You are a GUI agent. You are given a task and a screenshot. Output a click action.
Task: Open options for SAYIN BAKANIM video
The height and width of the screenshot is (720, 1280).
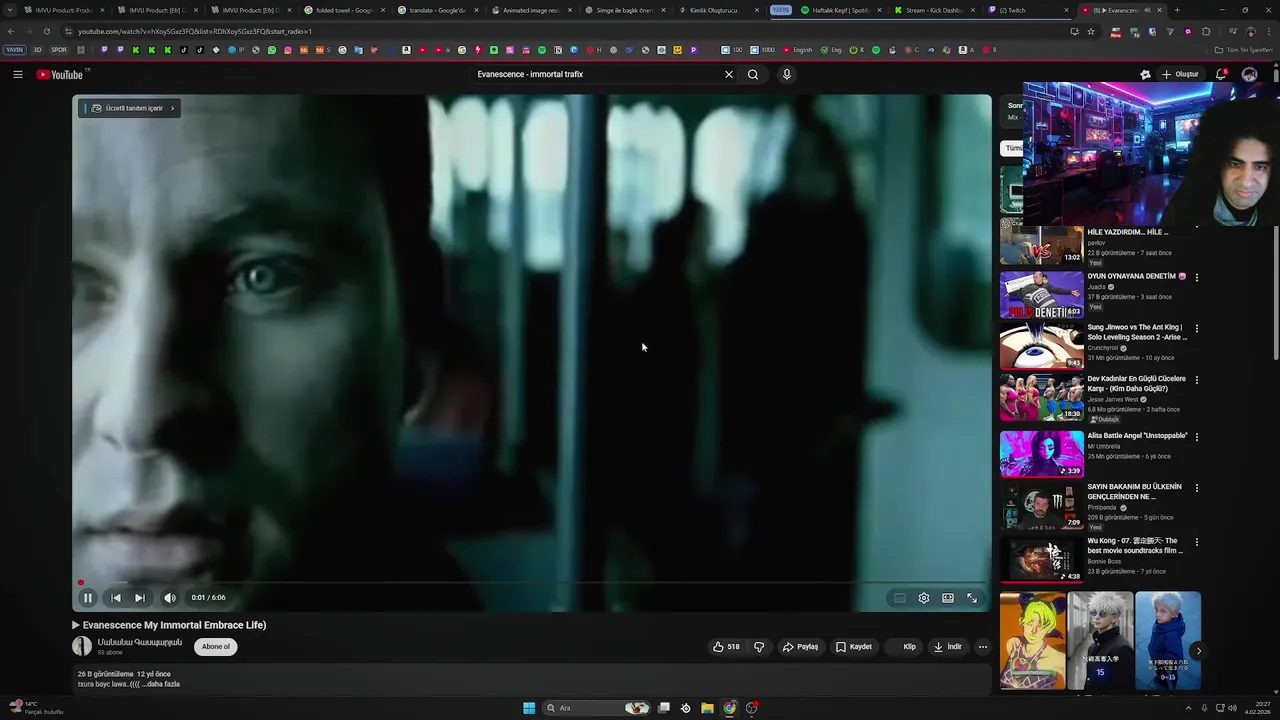tap(1197, 488)
